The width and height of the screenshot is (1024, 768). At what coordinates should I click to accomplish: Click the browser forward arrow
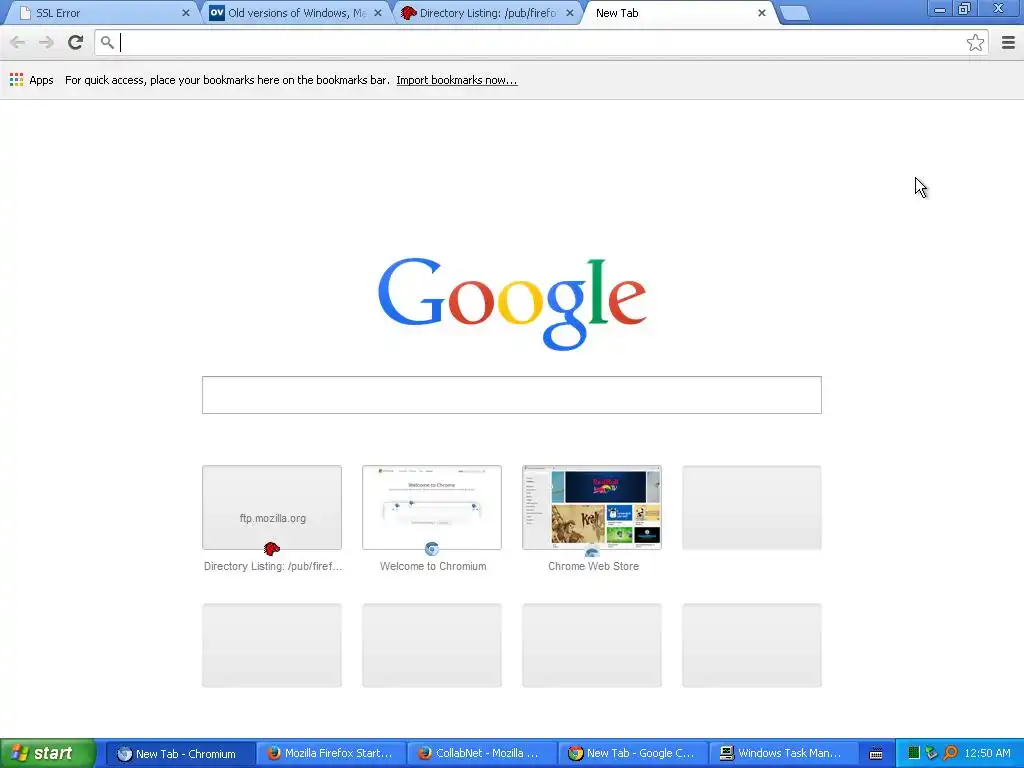pyautogui.click(x=46, y=42)
